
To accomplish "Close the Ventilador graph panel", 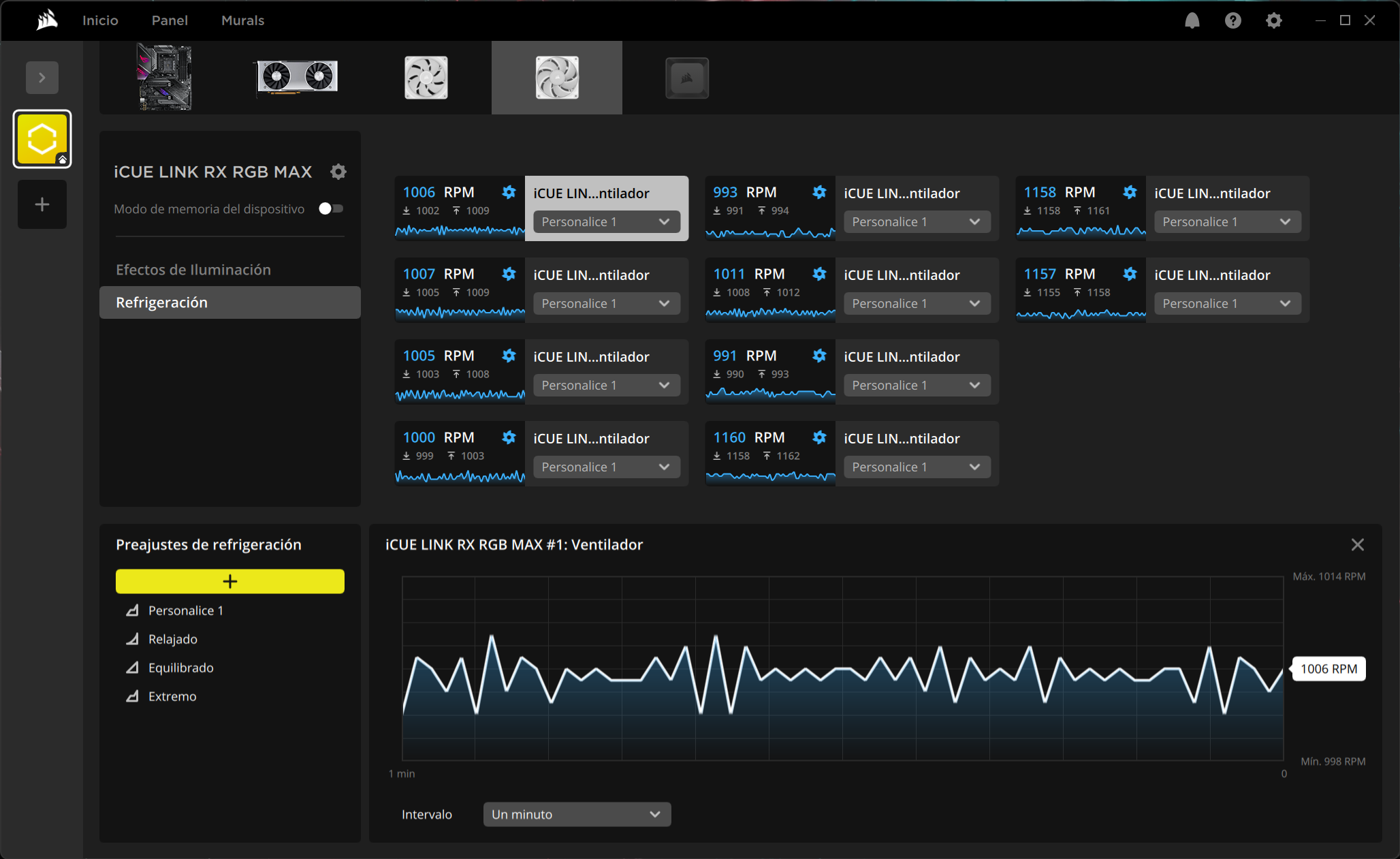I will click(x=1357, y=544).
